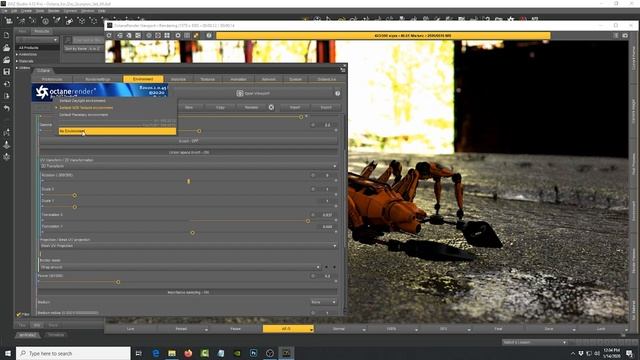Open the Wrap around border mode dropdown
This screenshot has width=640, height=360.
coord(180,267)
